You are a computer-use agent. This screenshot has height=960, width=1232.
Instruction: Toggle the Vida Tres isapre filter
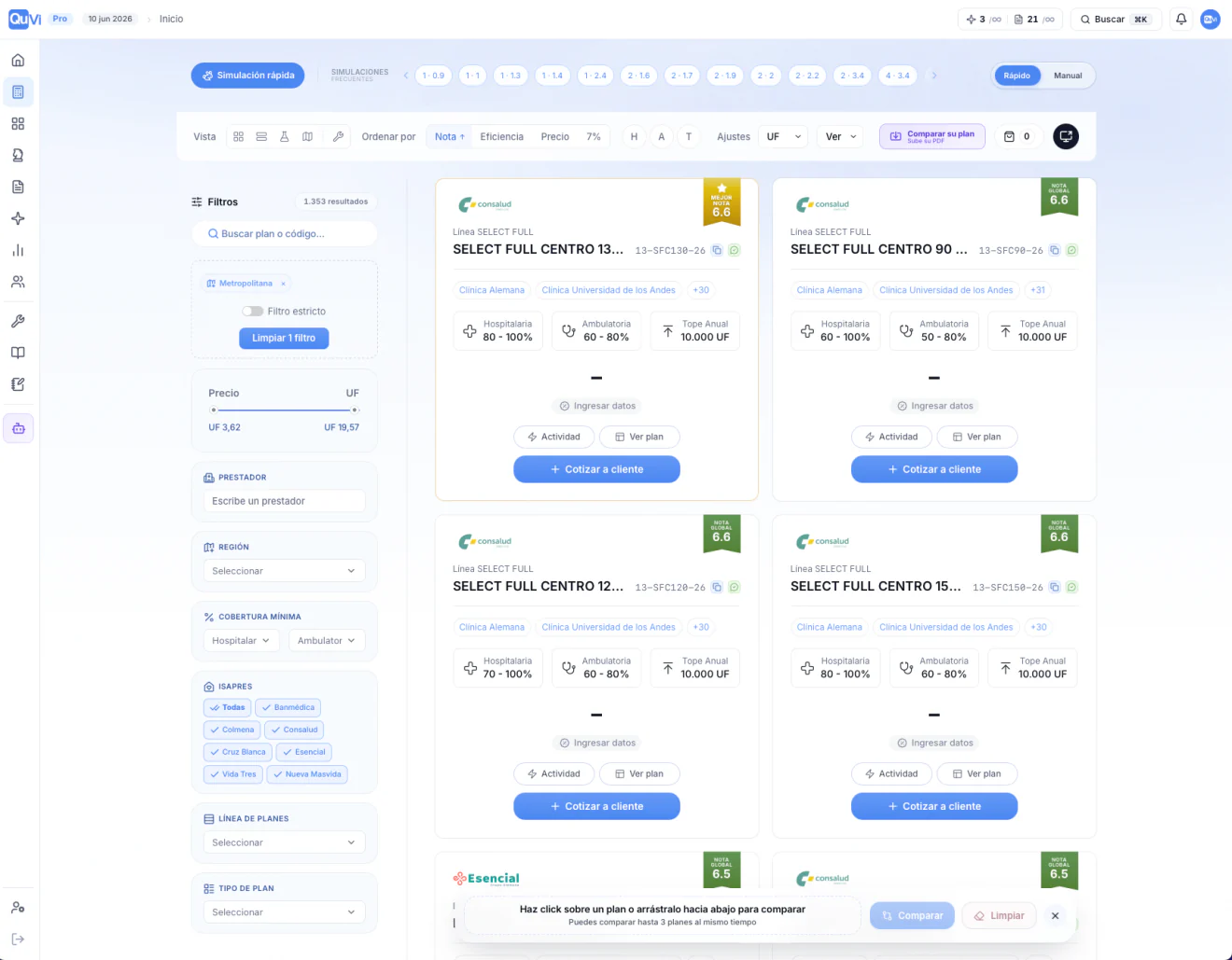coord(233,774)
